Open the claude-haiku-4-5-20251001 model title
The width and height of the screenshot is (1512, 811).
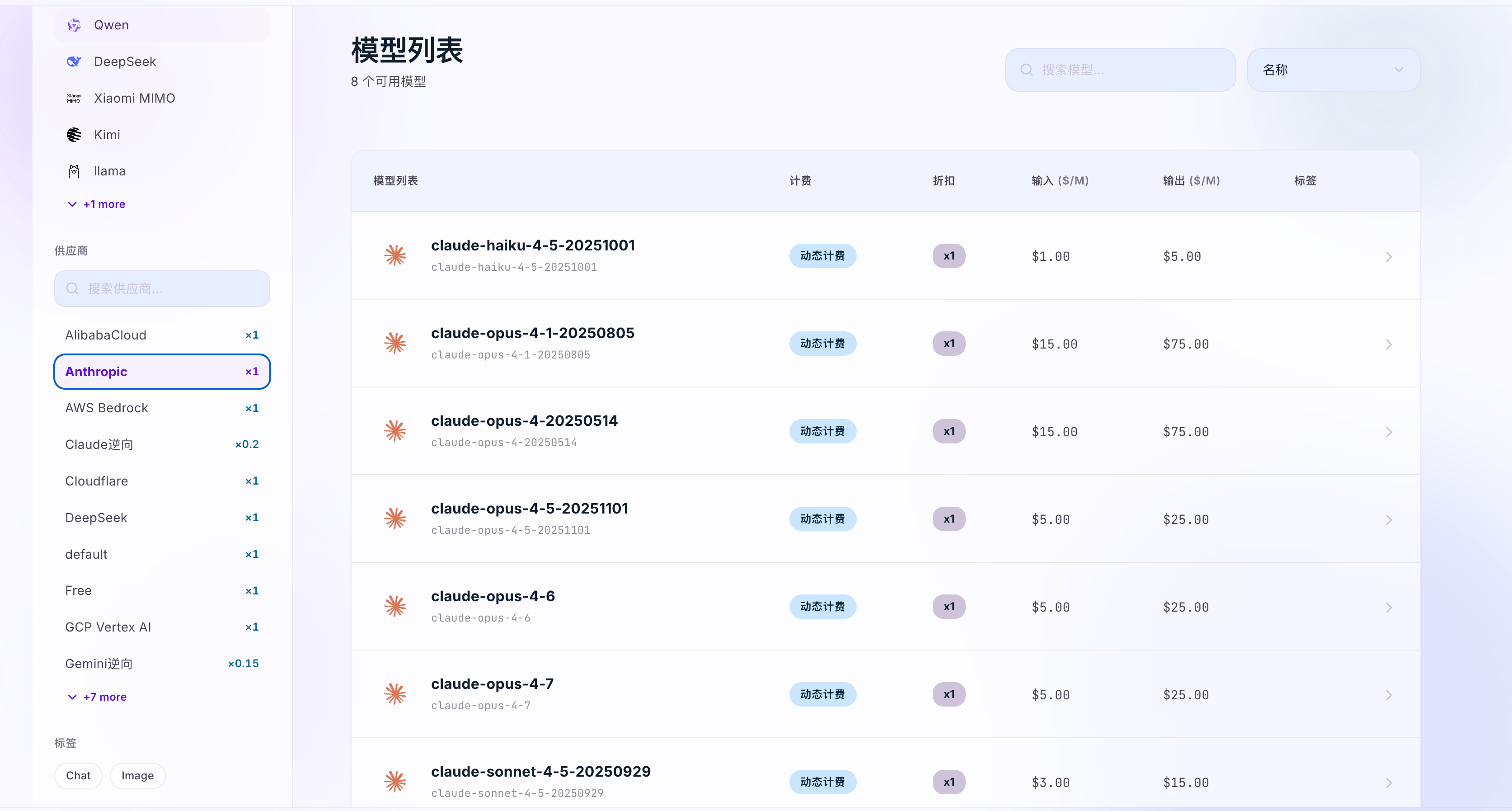coord(533,245)
